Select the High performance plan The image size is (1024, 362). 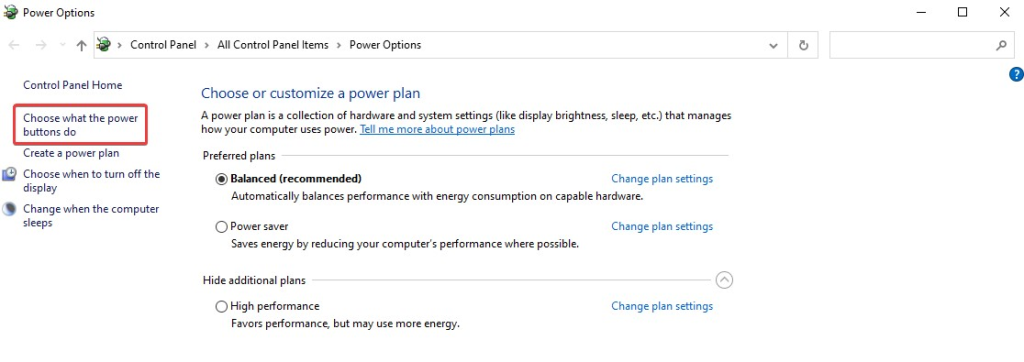coord(221,306)
